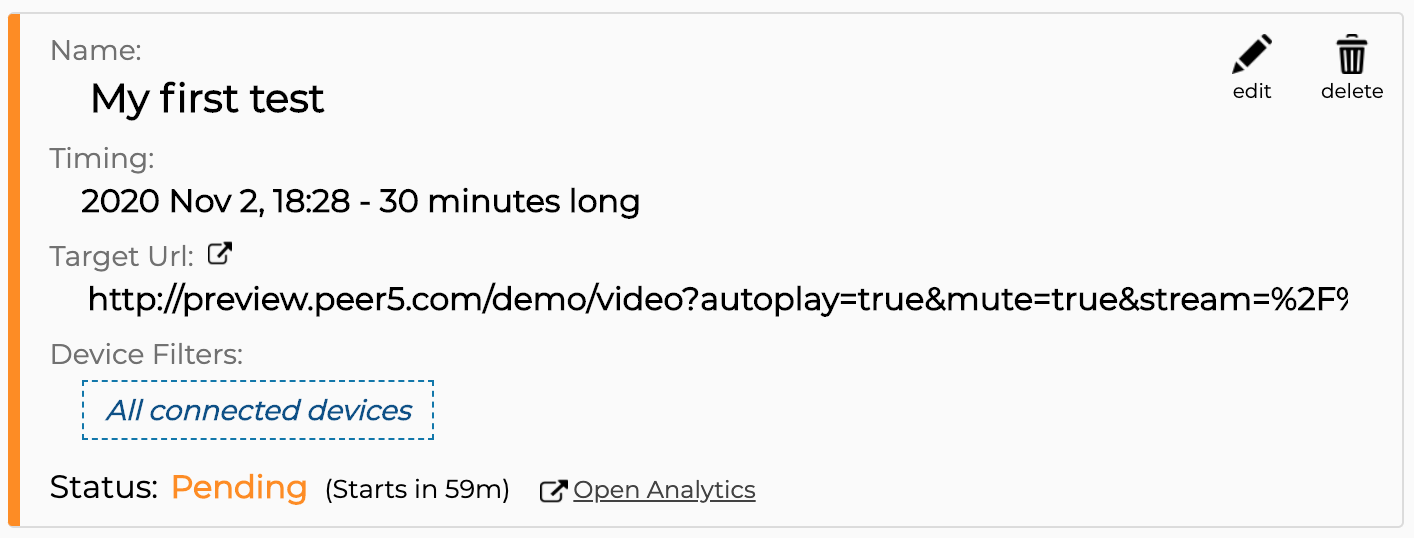Click the orange status bar on card edge
The height and width of the screenshot is (538, 1414).
(14, 270)
